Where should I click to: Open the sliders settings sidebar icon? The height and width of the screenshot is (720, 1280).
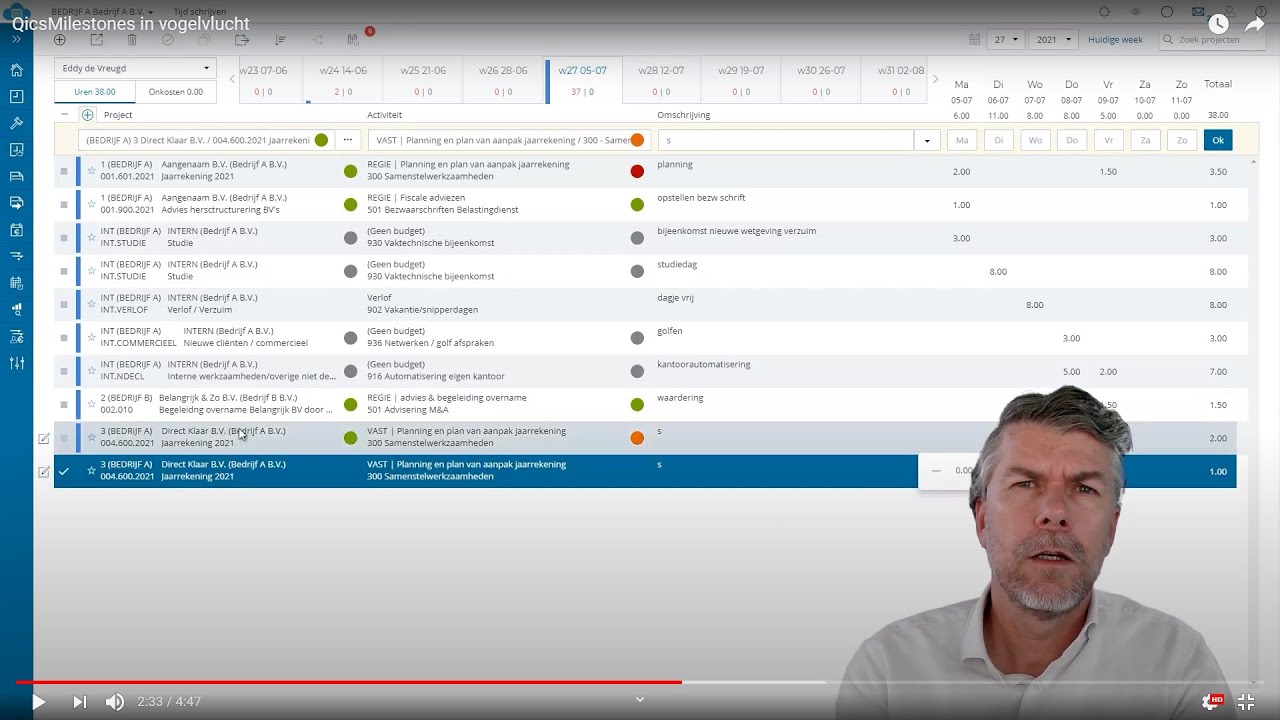point(17,363)
